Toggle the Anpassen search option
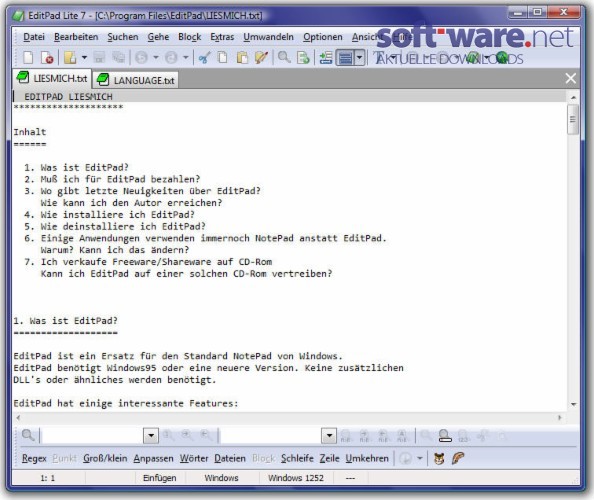 [x=153, y=458]
